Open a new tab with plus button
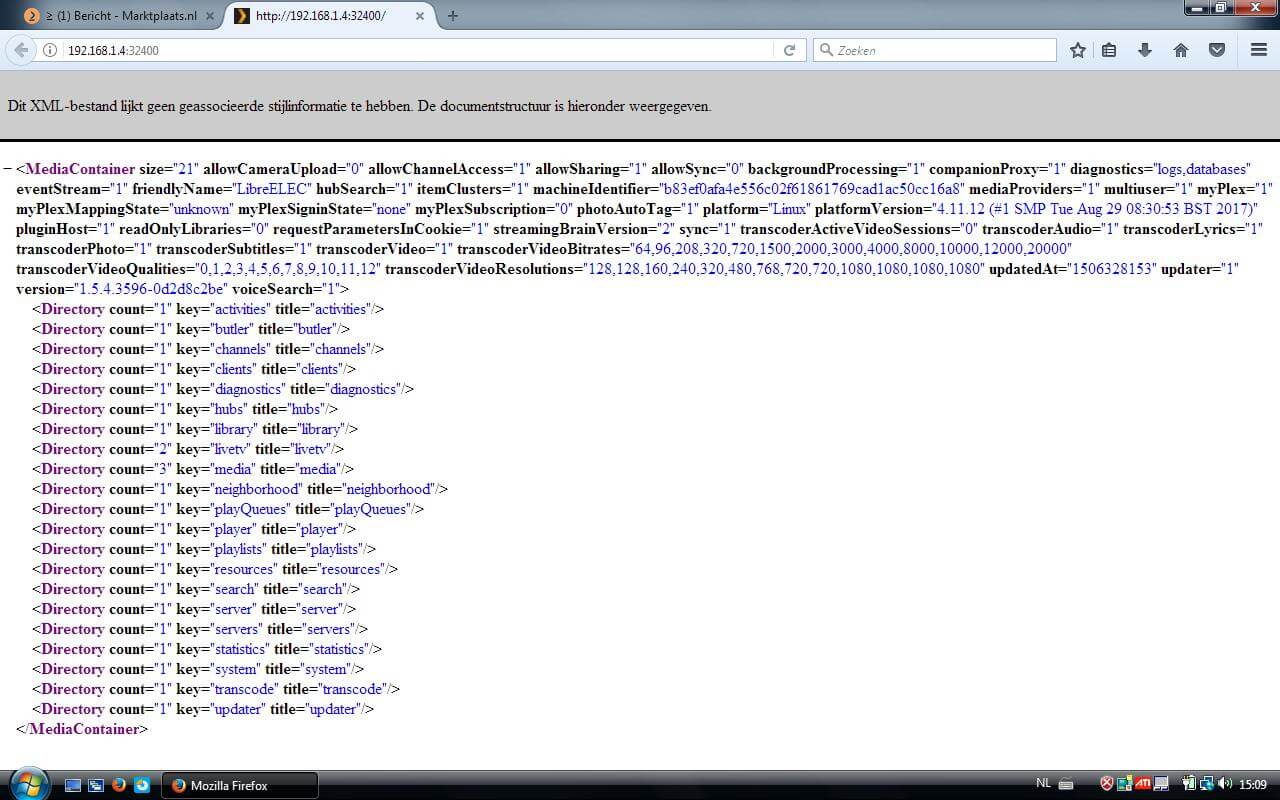Image resolution: width=1280 pixels, height=800 pixels. pos(453,15)
